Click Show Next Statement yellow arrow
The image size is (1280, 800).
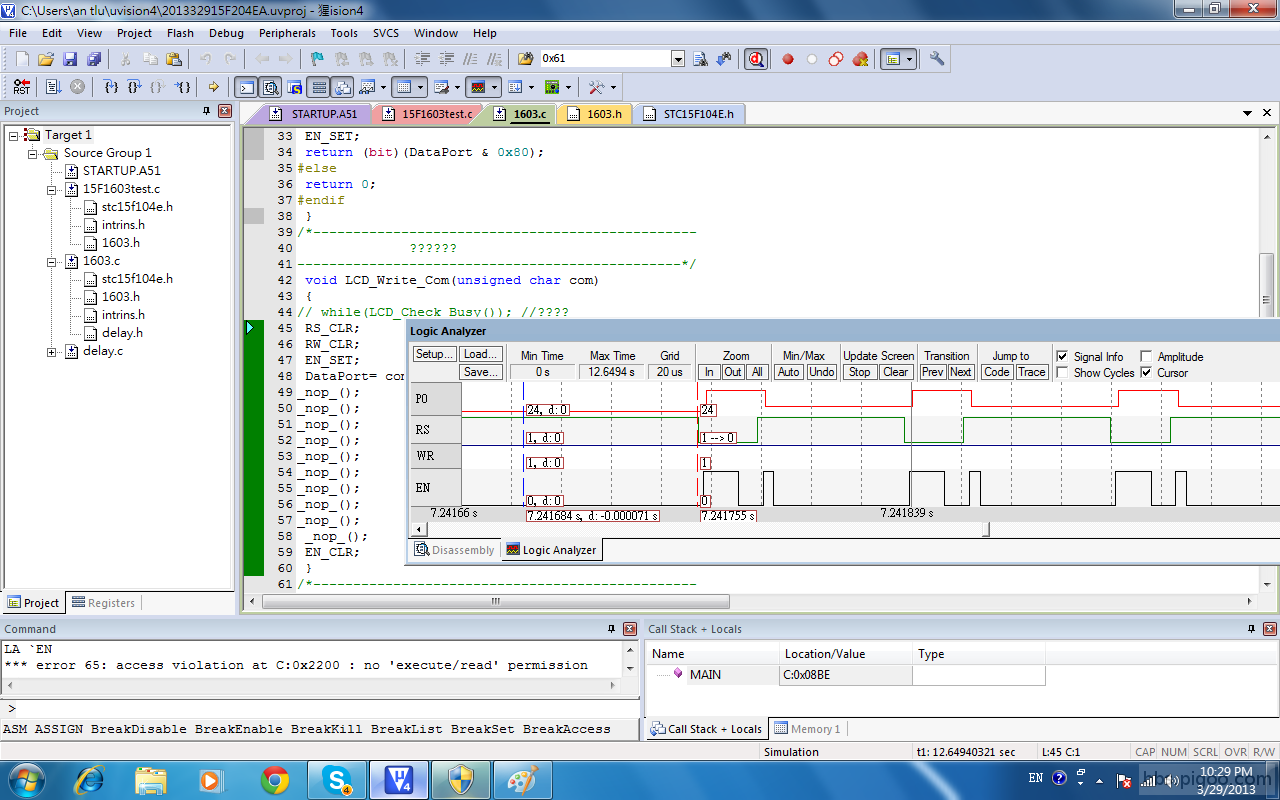pos(213,87)
